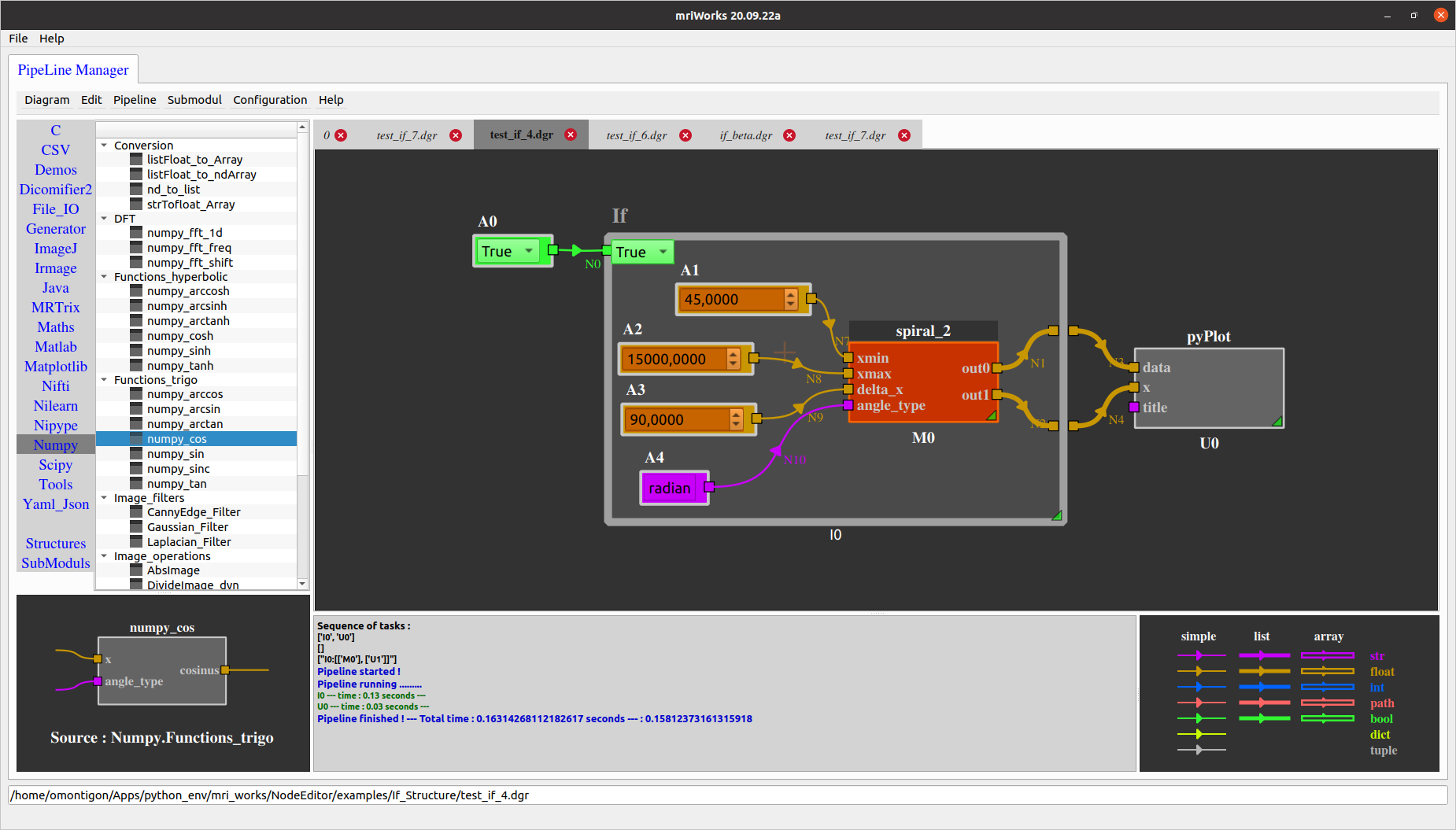Click the spiral_2 block title
This screenshot has width=1456, height=830.
click(x=923, y=331)
